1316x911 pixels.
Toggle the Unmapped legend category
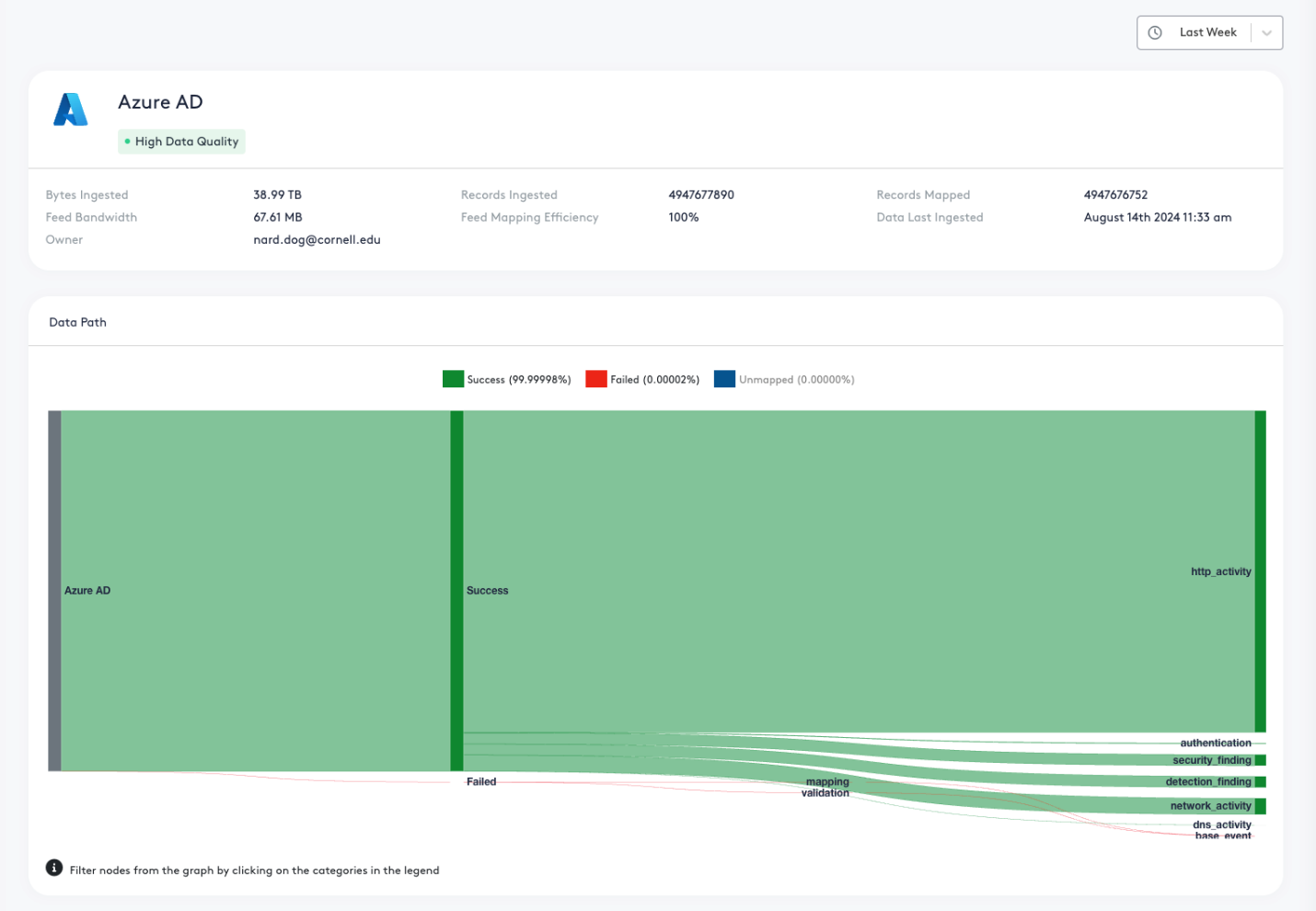(784, 379)
